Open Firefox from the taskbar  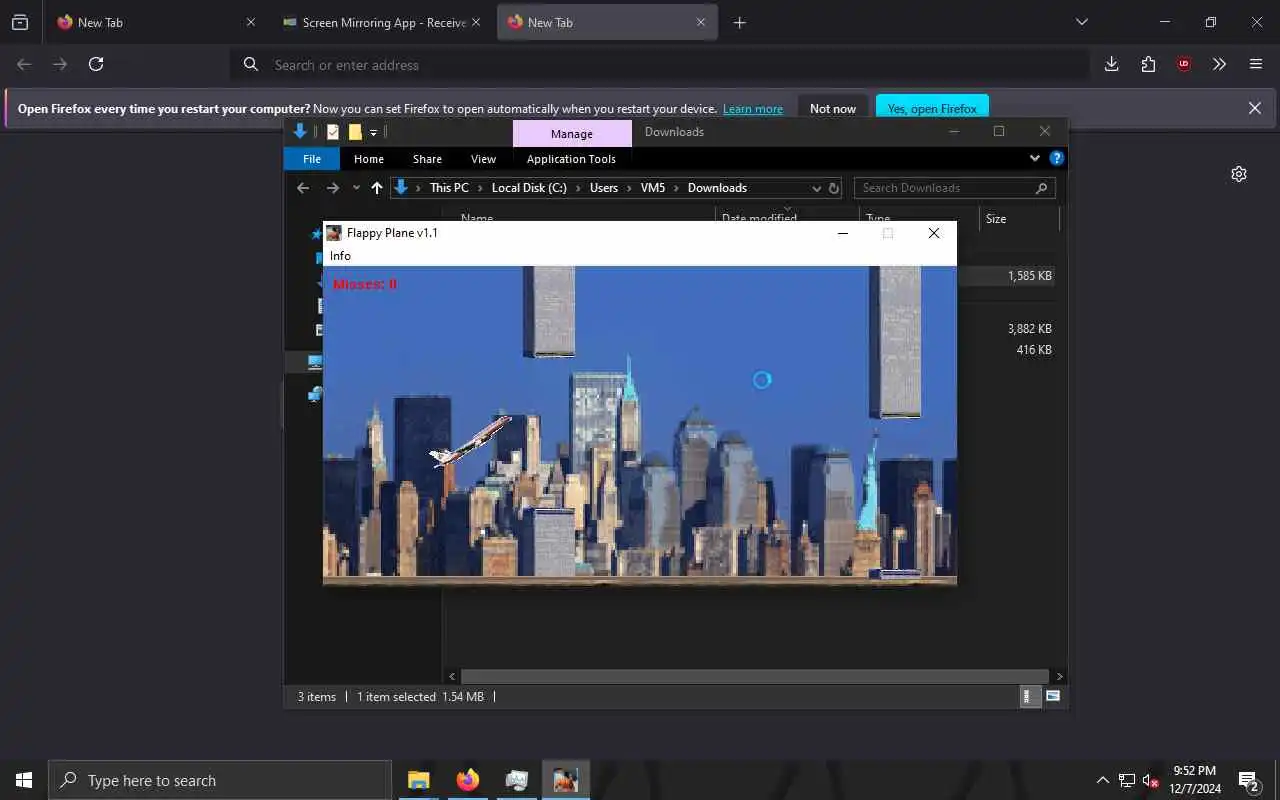(467, 780)
